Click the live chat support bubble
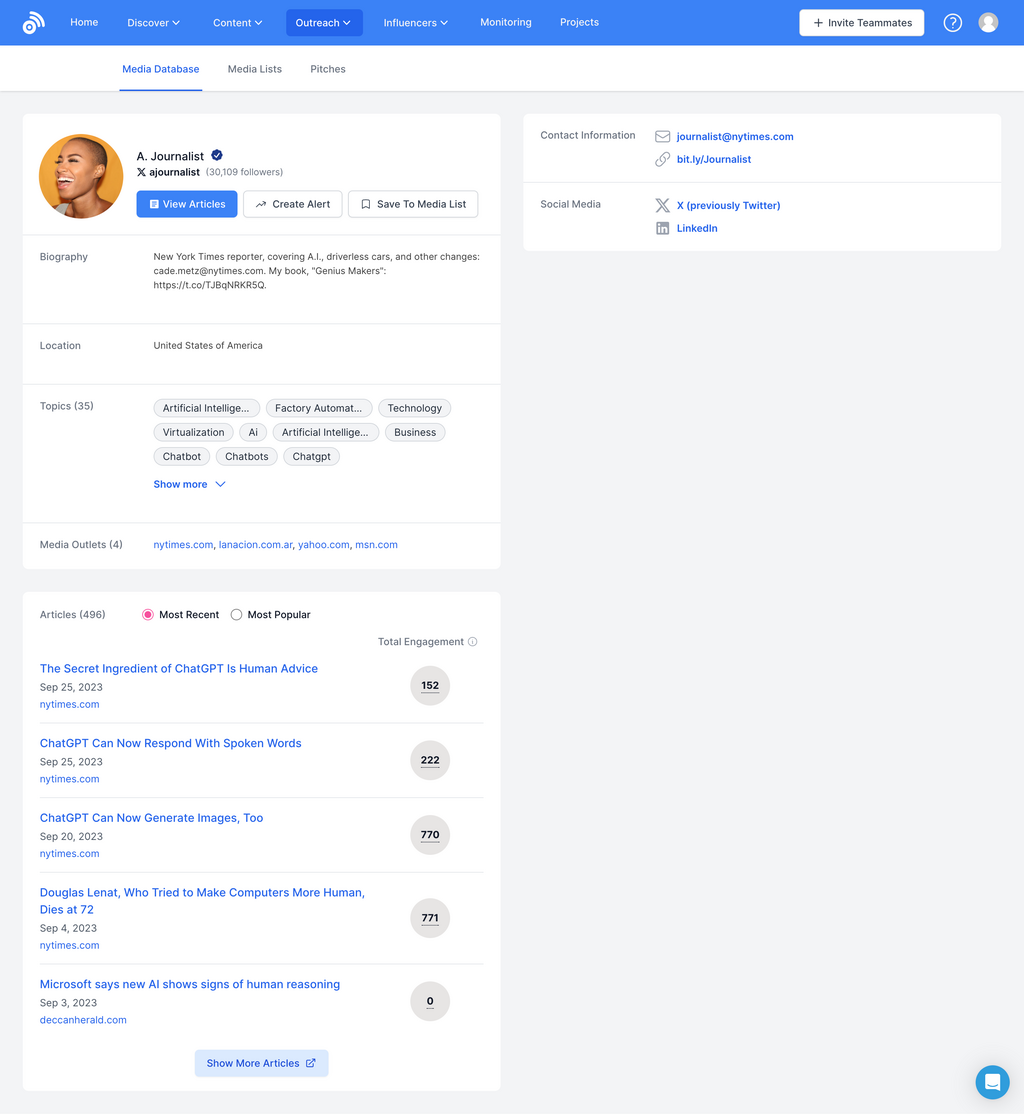The image size is (1024, 1114). (x=992, y=1082)
